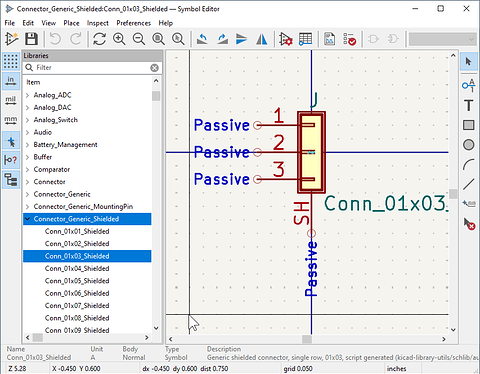The image size is (480, 374).
Task: Zoom to selection tool
Action: click(178, 39)
